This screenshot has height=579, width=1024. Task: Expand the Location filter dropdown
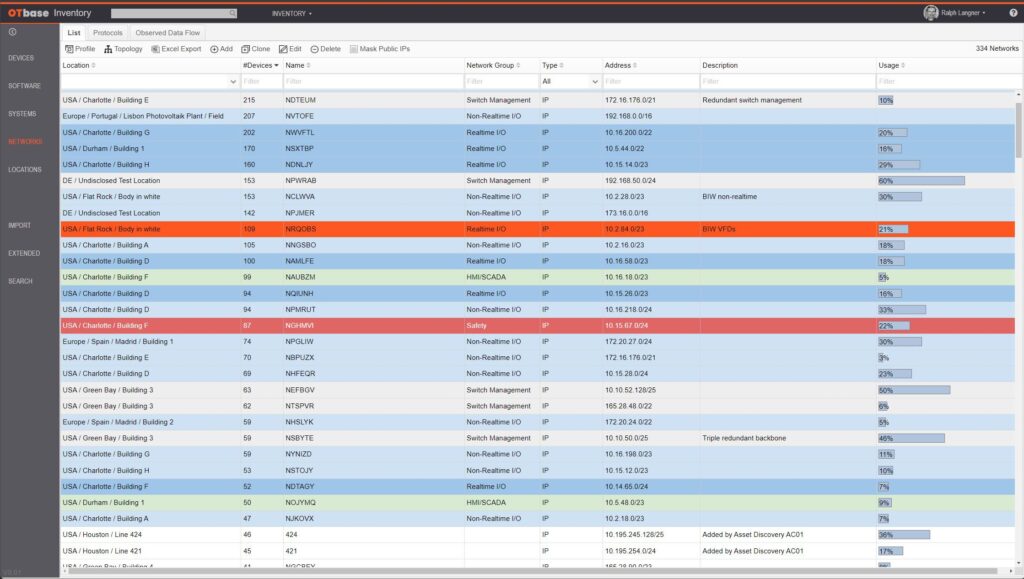coord(231,81)
